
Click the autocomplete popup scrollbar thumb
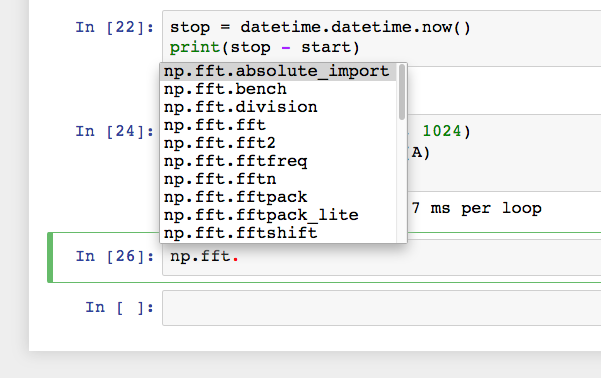[402, 92]
